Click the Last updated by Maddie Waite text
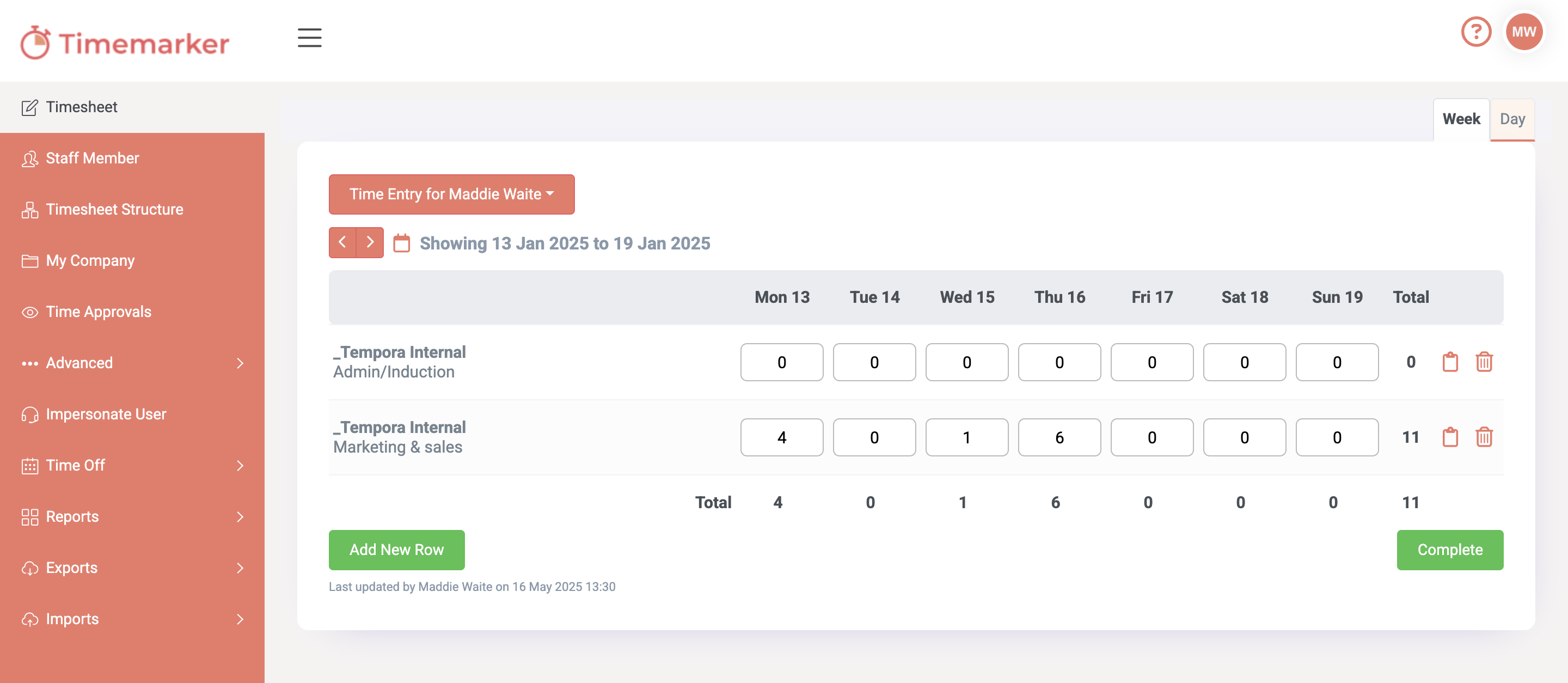This screenshot has height=683, width=1568. (x=471, y=587)
